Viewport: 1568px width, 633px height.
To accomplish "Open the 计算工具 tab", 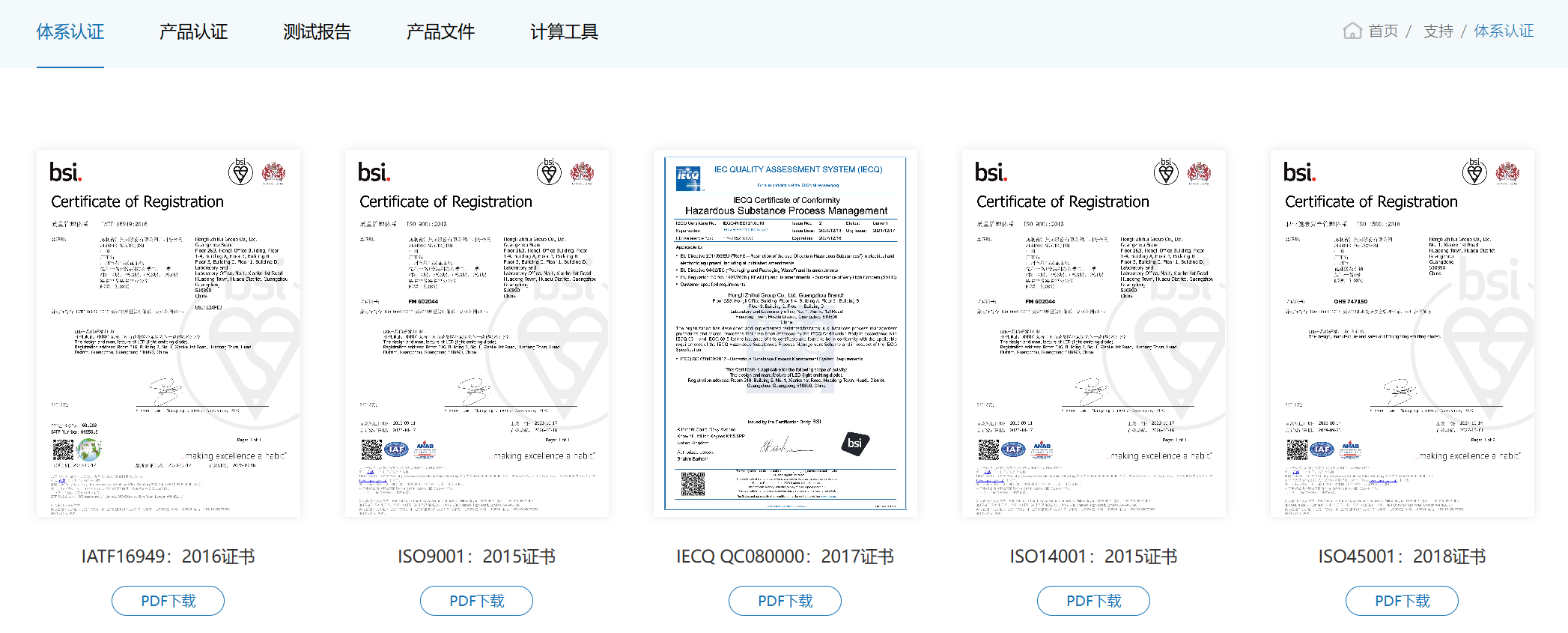I will [564, 31].
